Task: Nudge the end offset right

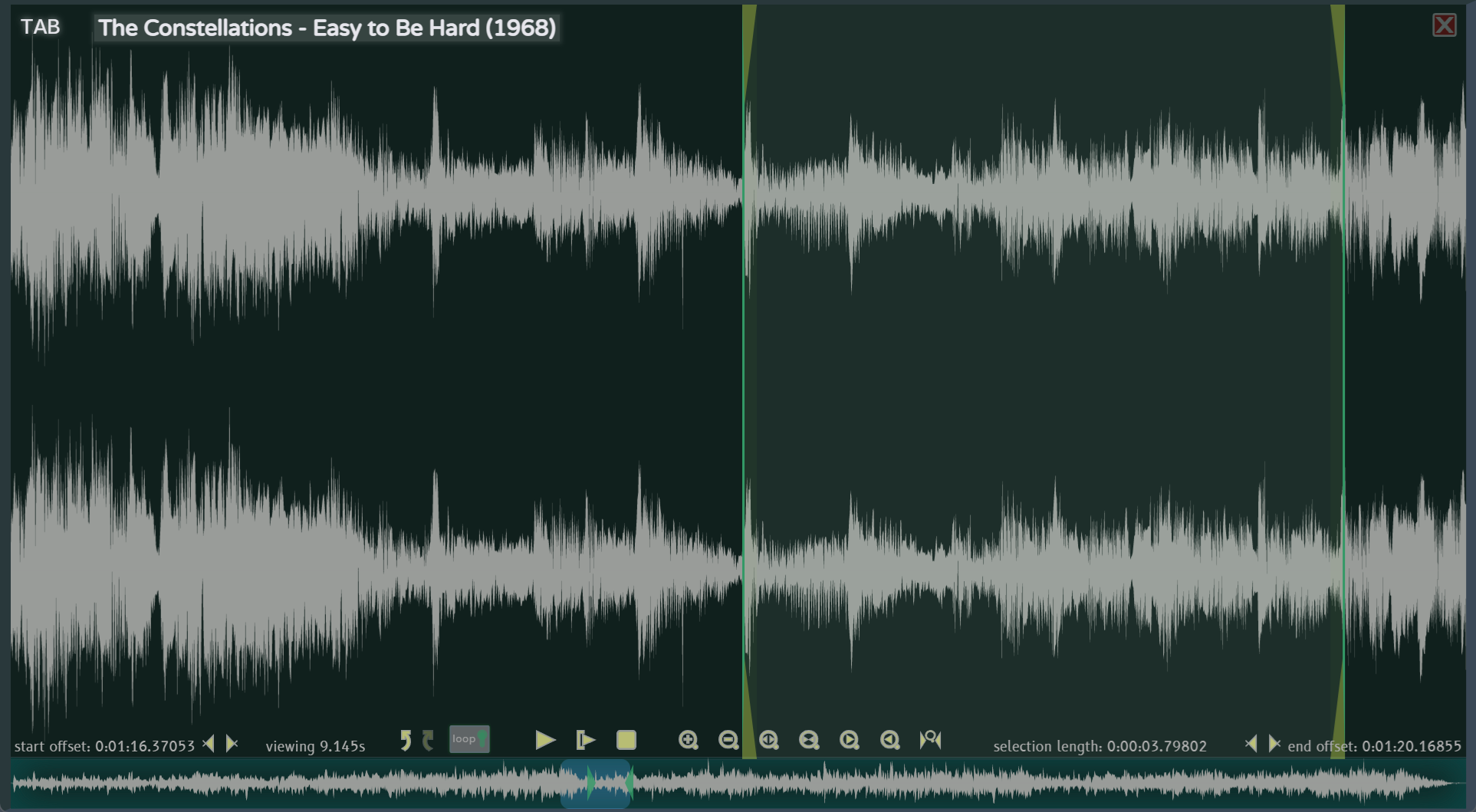Action: click(x=1274, y=744)
